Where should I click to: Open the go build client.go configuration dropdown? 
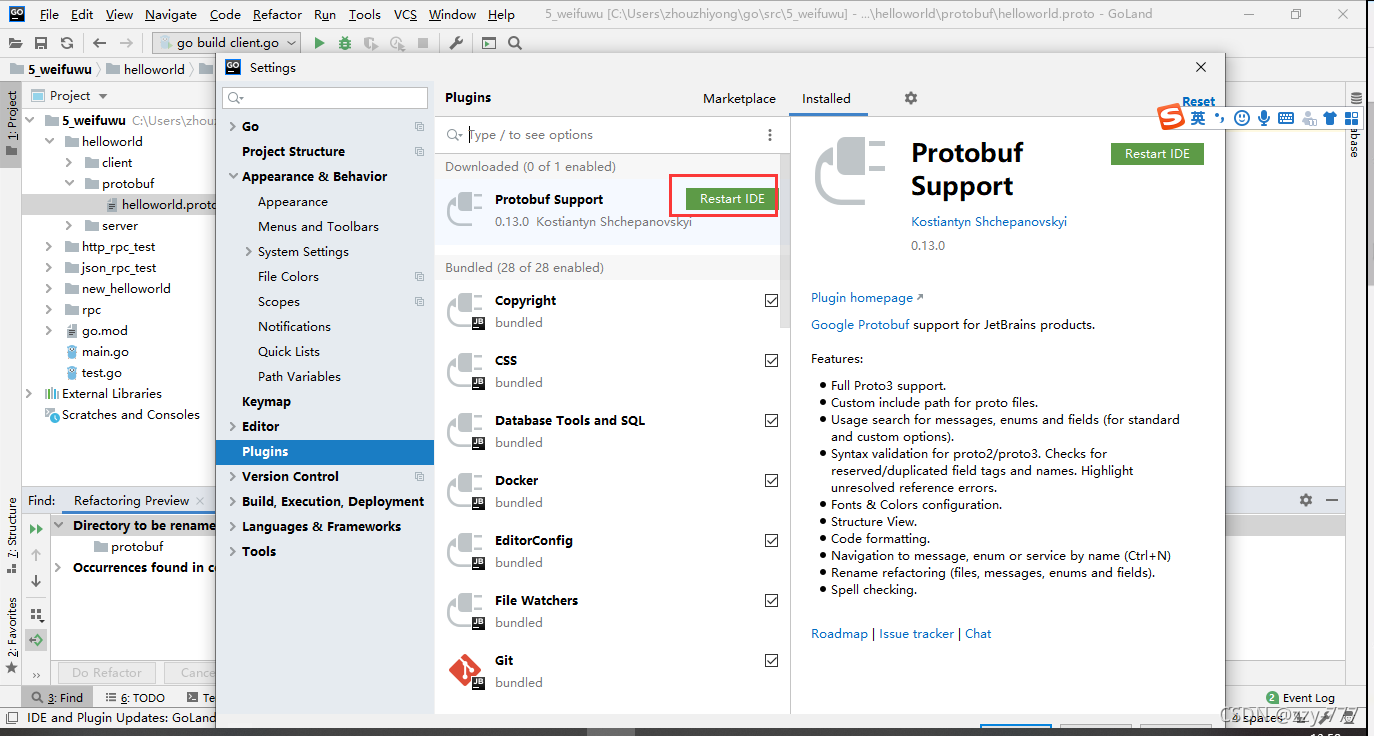tap(227, 43)
